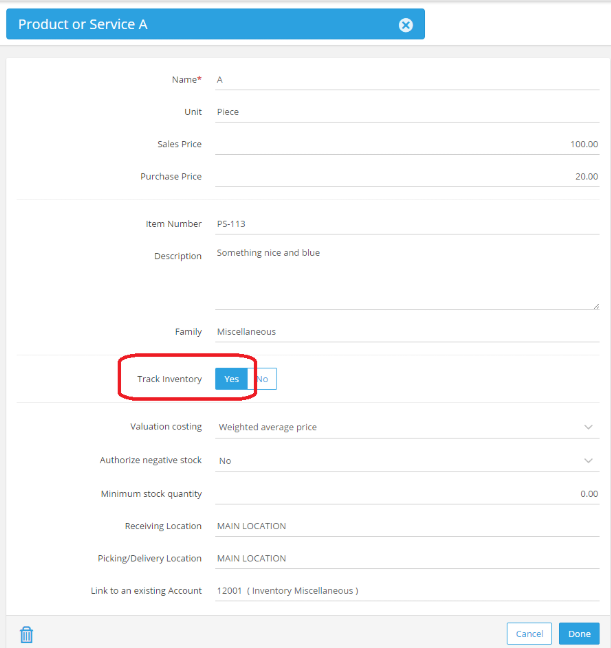Click the trash delete icon
The width and height of the screenshot is (611, 648).
click(x=26, y=634)
